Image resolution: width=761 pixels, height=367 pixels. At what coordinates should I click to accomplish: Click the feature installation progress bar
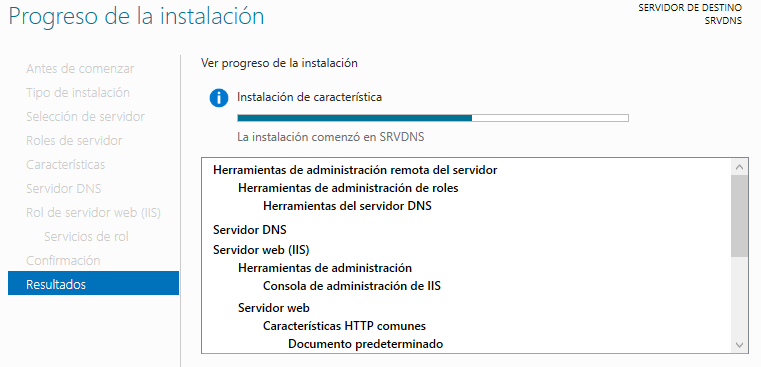433,118
